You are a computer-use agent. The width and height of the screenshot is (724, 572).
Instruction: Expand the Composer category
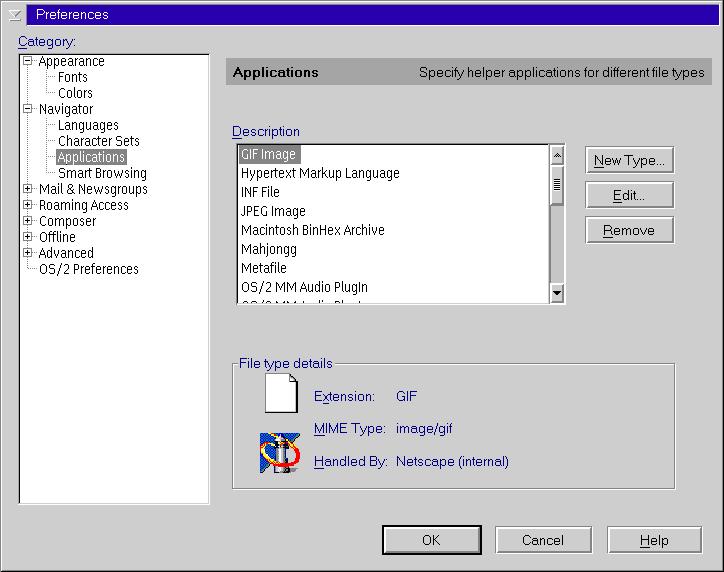tap(28, 221)
